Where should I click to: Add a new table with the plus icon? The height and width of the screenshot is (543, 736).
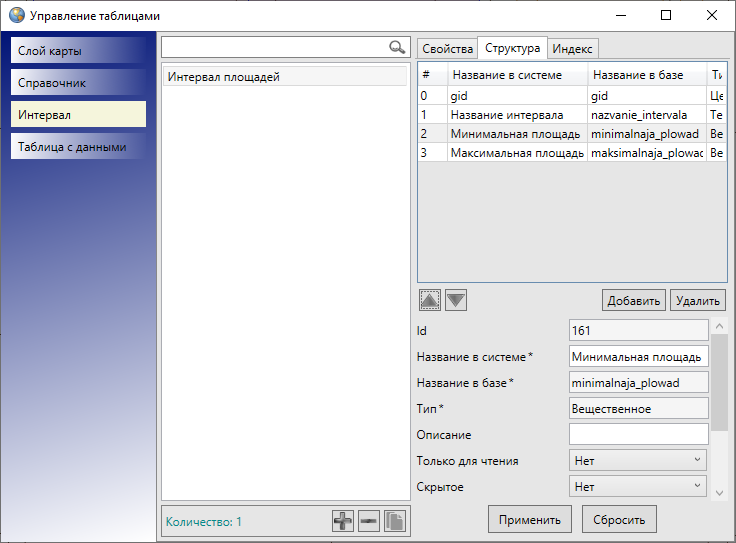point(343,521)
